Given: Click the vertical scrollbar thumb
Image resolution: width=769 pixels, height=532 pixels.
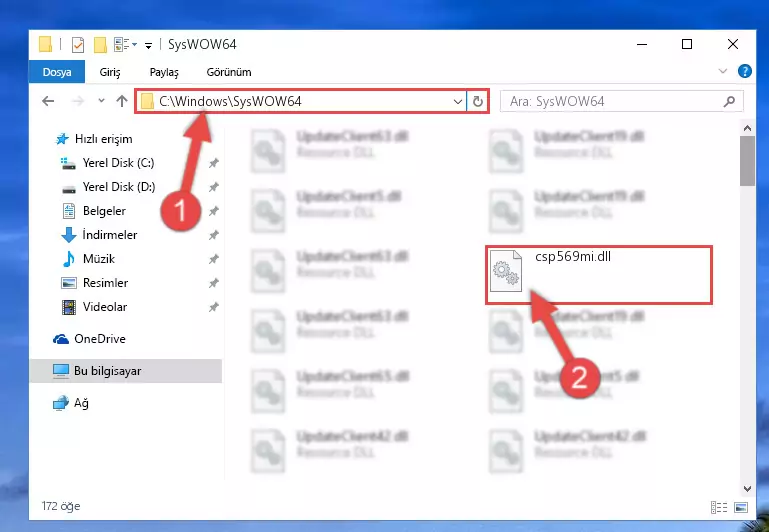Looking at the screenshot, I should click(x=747, y=161).
